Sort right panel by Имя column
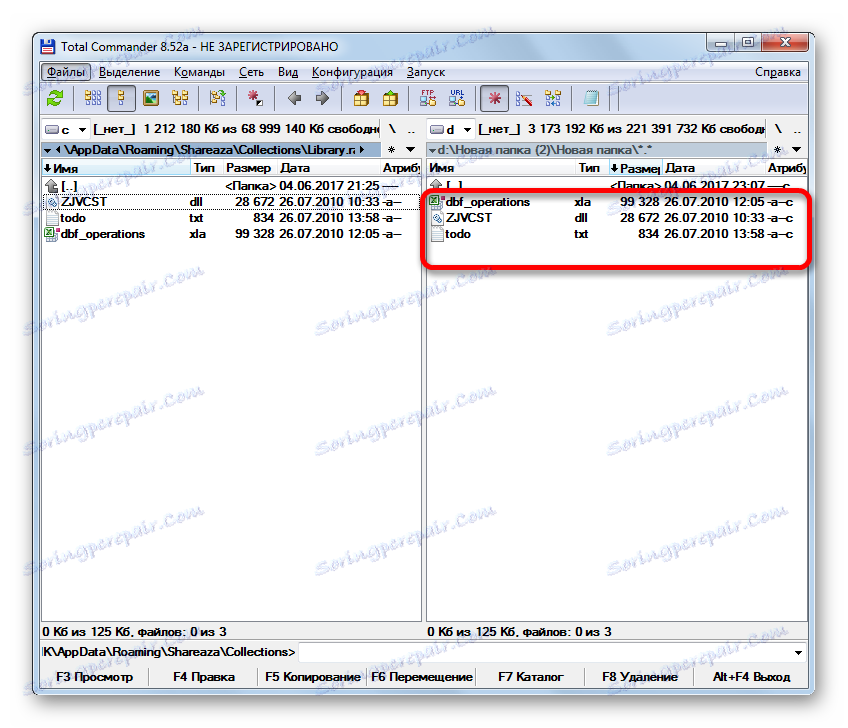 pos(500,168)
